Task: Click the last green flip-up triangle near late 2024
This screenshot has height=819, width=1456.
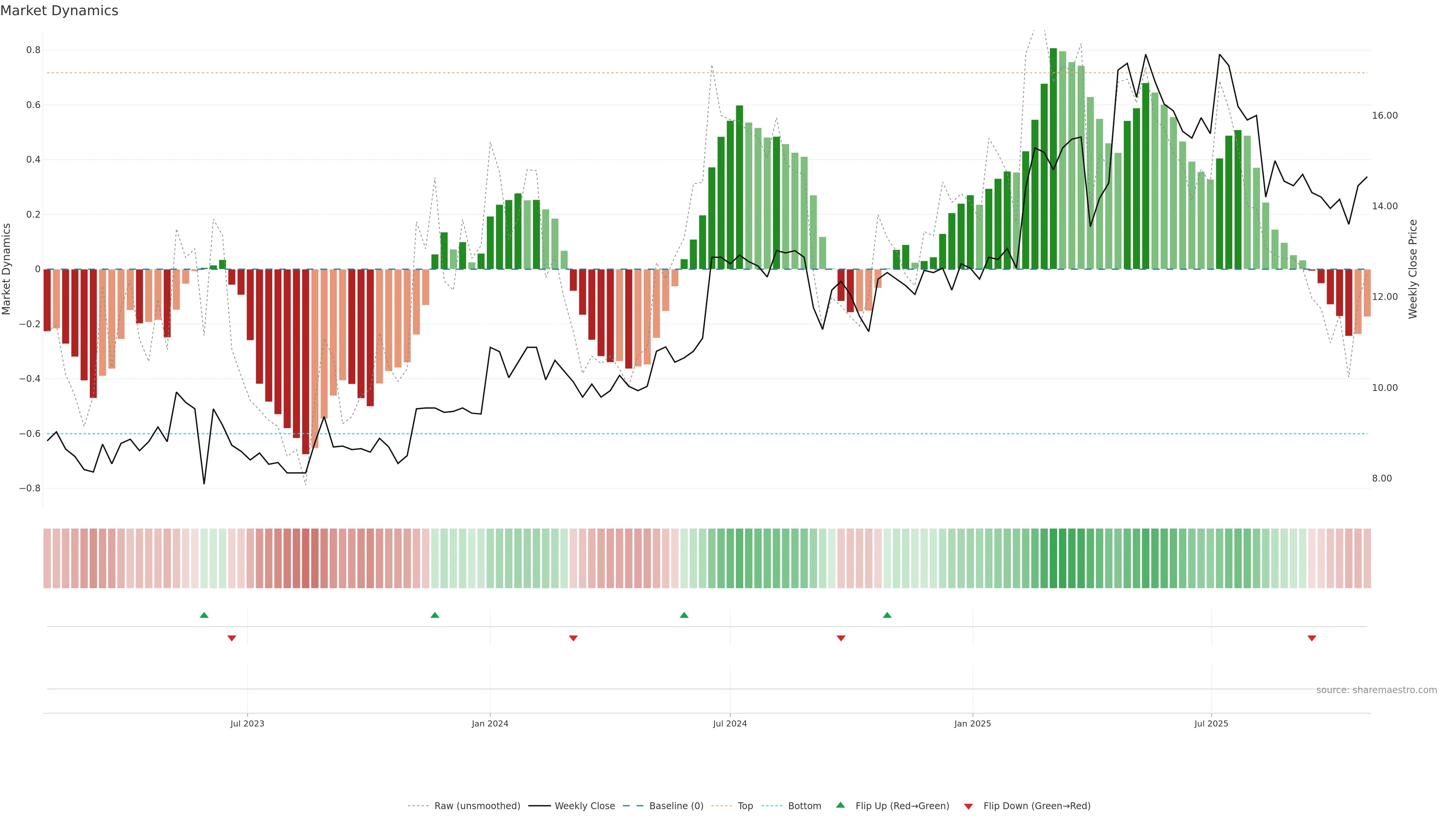Action: (887, 615)
